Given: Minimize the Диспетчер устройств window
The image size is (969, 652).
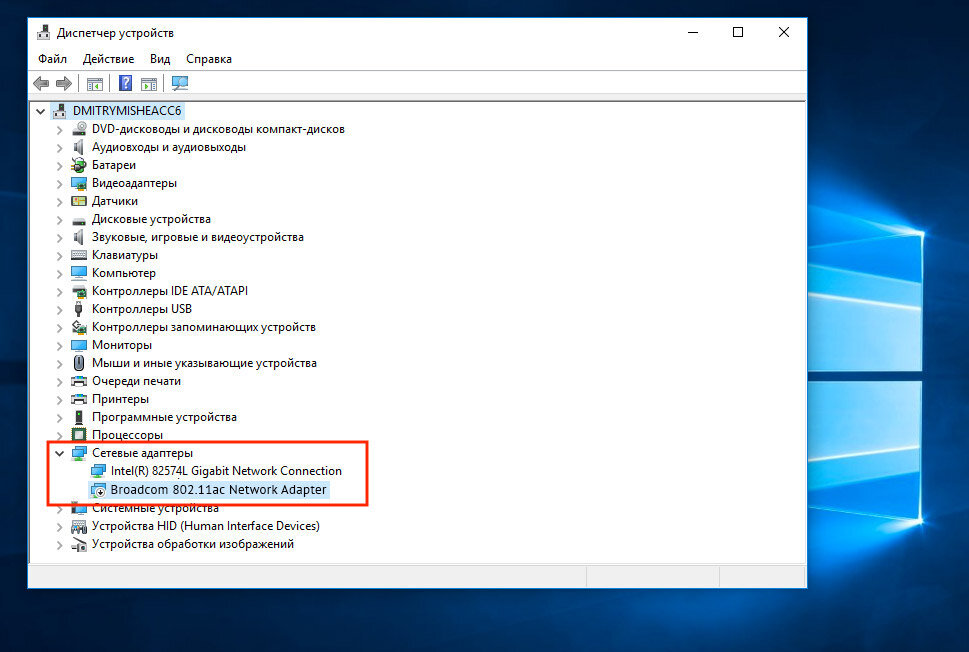Looking at the screenshot, I should click(x=693, y=32).
